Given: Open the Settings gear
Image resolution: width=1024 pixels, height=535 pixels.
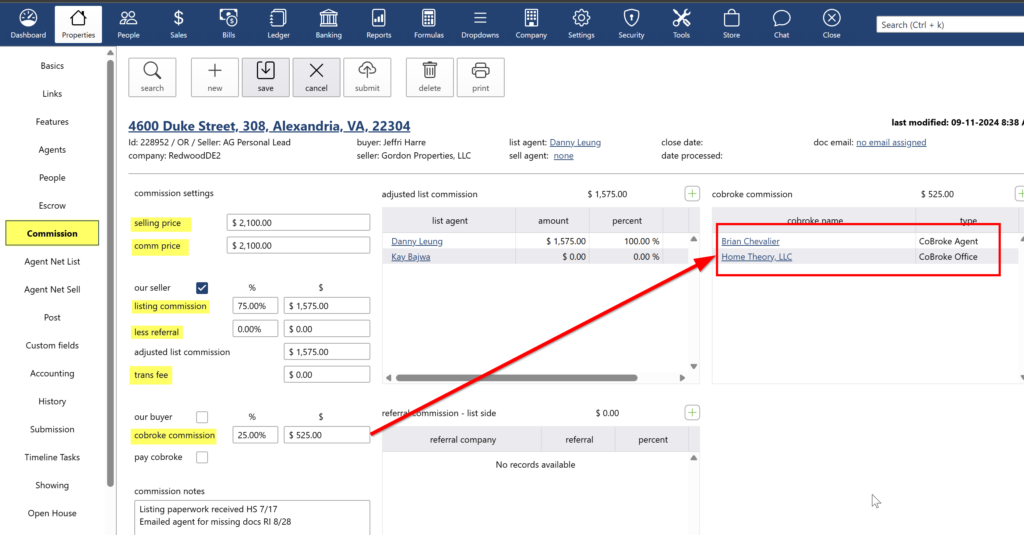Looking at the screenshot, I should (581, 24).
